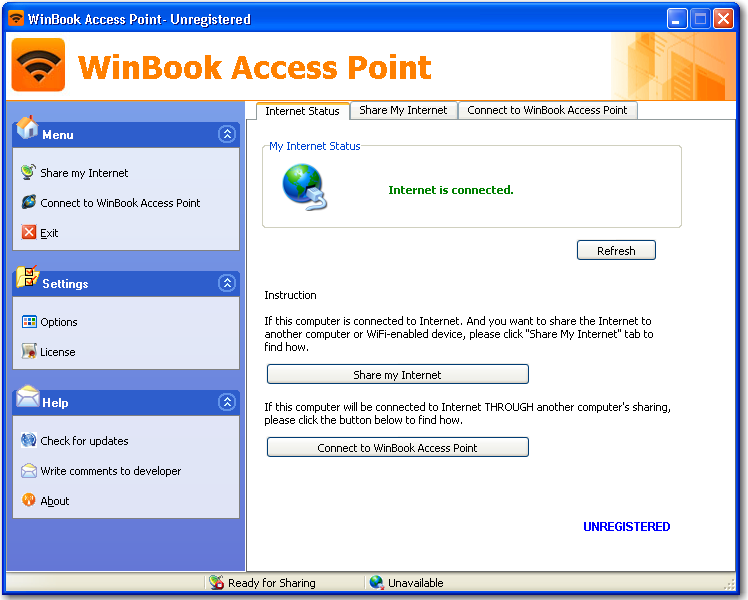The height and width of the screenshot is (600, 748).
Task: Click the 'Internet is connected.' status text
Action: [x=451, y=190]
